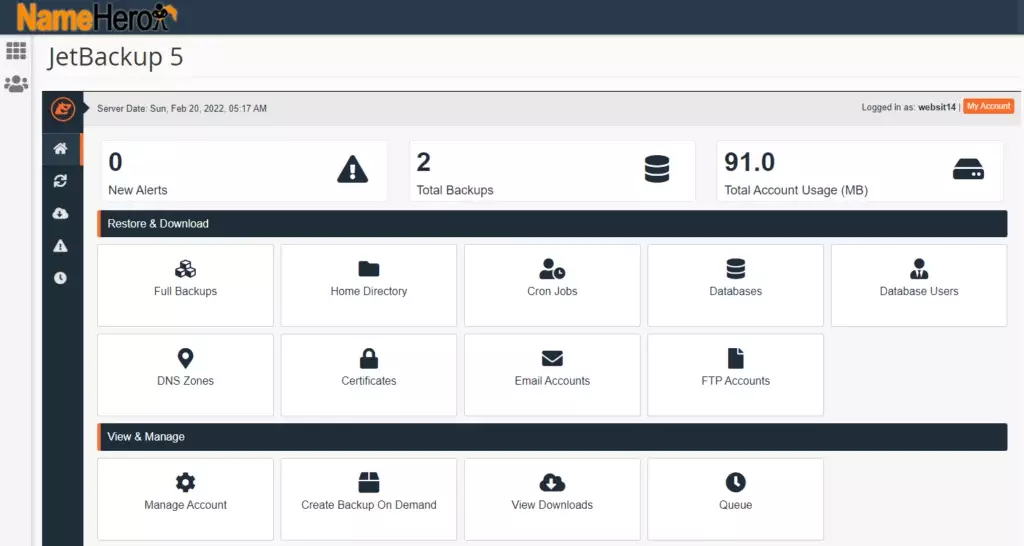Click the user manager people icon
Screen dimensions: 1024x546
click(16, 84)
